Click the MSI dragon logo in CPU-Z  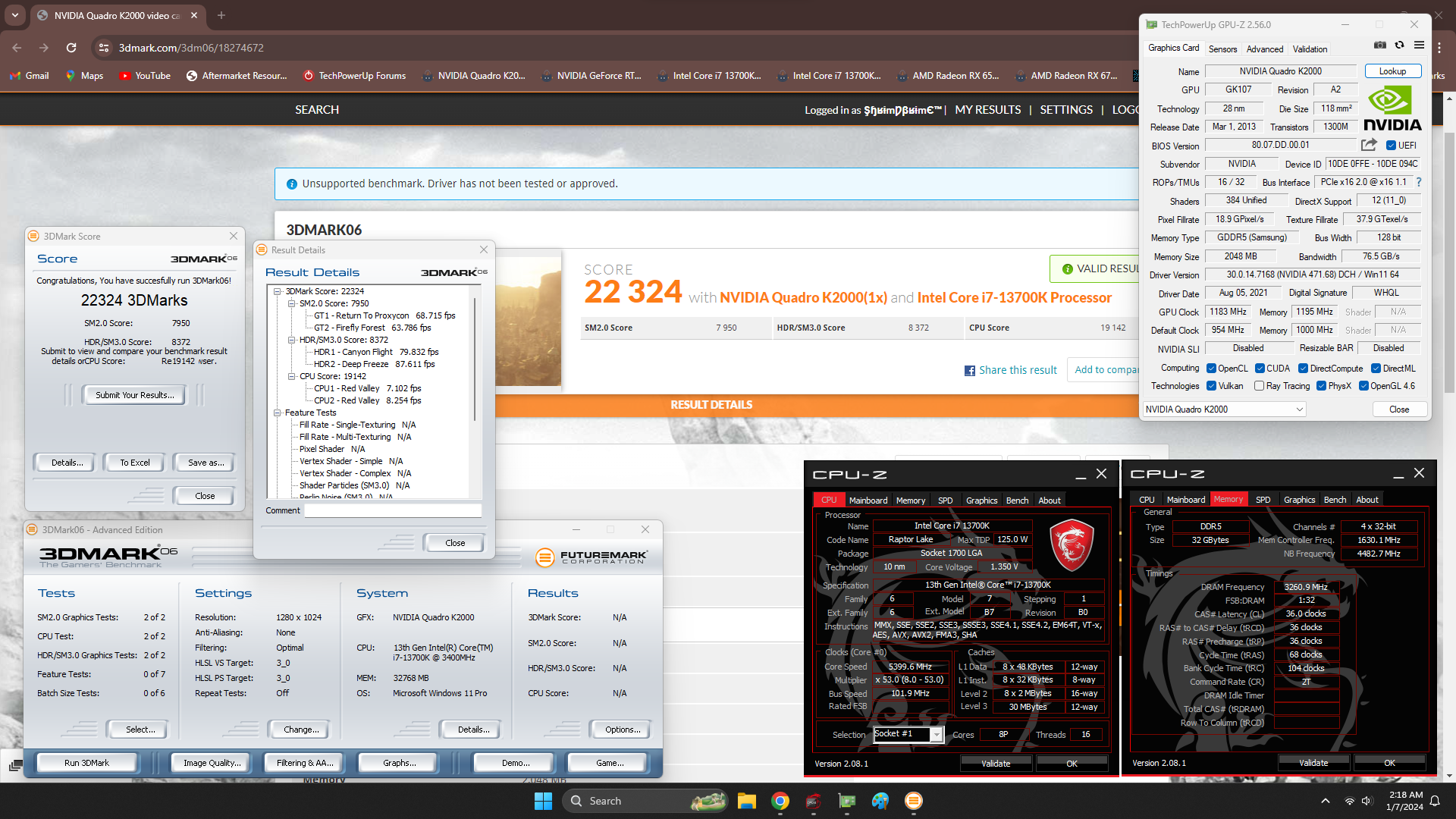[x=1071, y=544]
